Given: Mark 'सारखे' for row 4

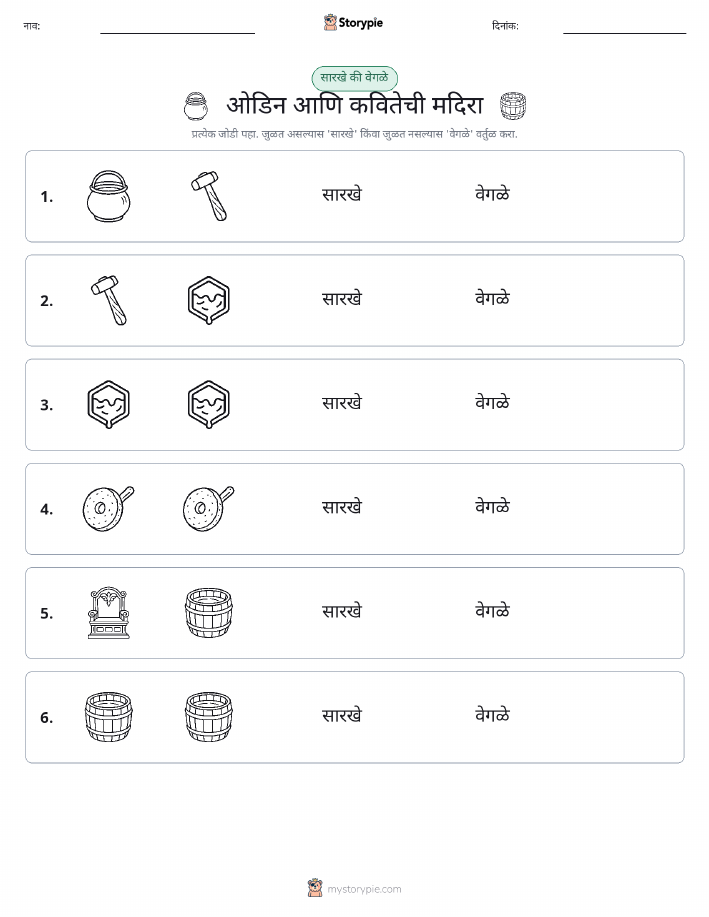Looking at the screenshot, I should tap(342, 506).
